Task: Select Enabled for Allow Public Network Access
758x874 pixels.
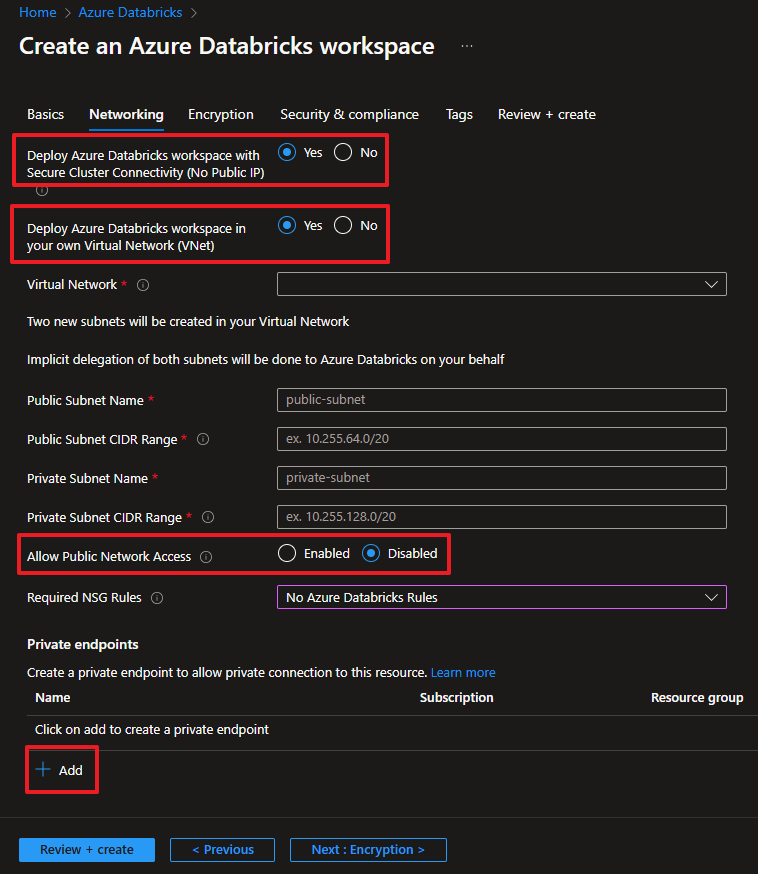Action: [x=287, y=553]
